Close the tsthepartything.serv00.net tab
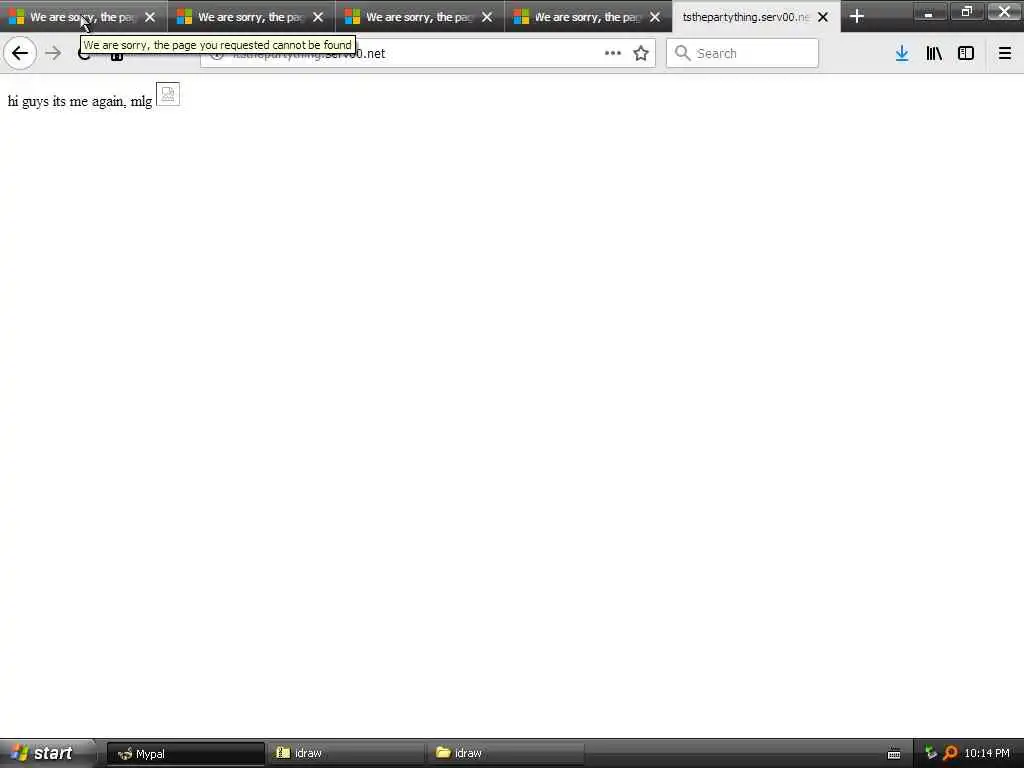 (x=823, y=17)
